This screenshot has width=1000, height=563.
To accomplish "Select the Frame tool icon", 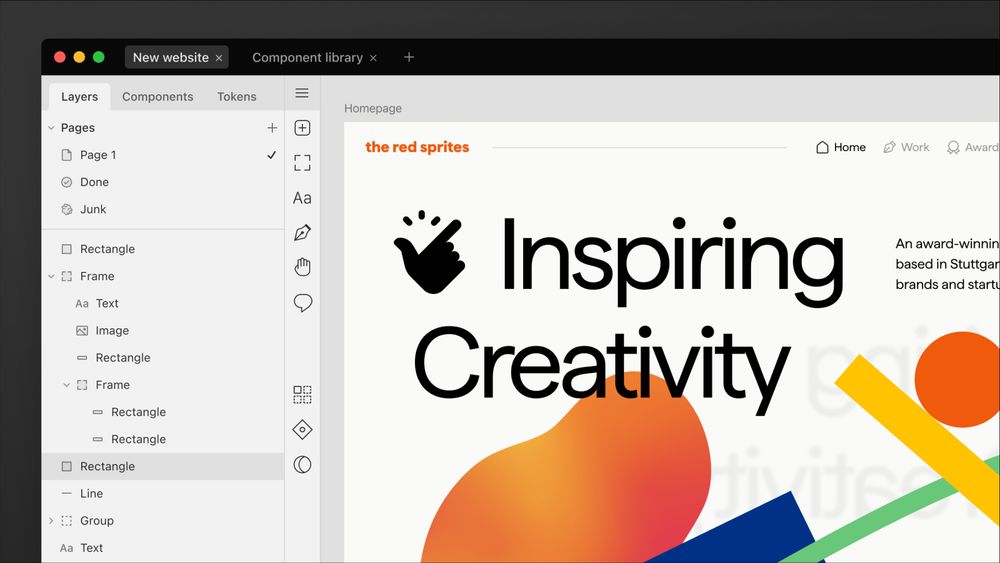I will click(302, 163).
